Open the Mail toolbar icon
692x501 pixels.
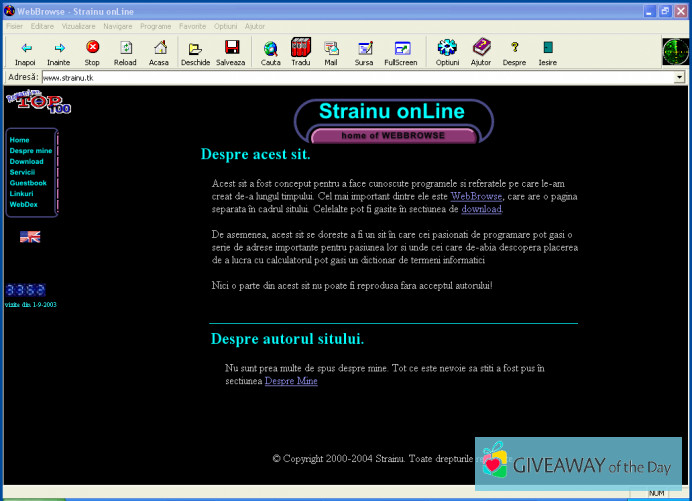click(331, 47)
